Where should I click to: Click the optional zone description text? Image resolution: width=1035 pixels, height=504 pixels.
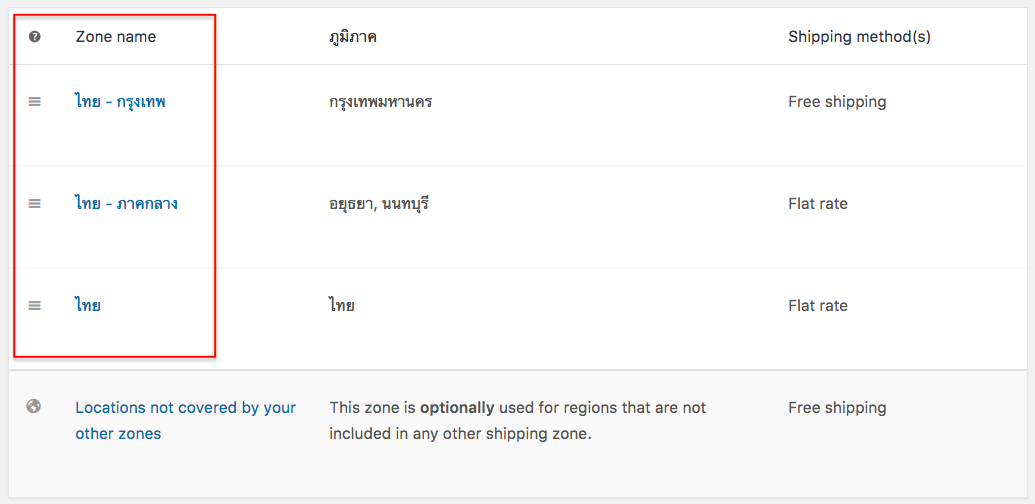click(x=518, y=421)
